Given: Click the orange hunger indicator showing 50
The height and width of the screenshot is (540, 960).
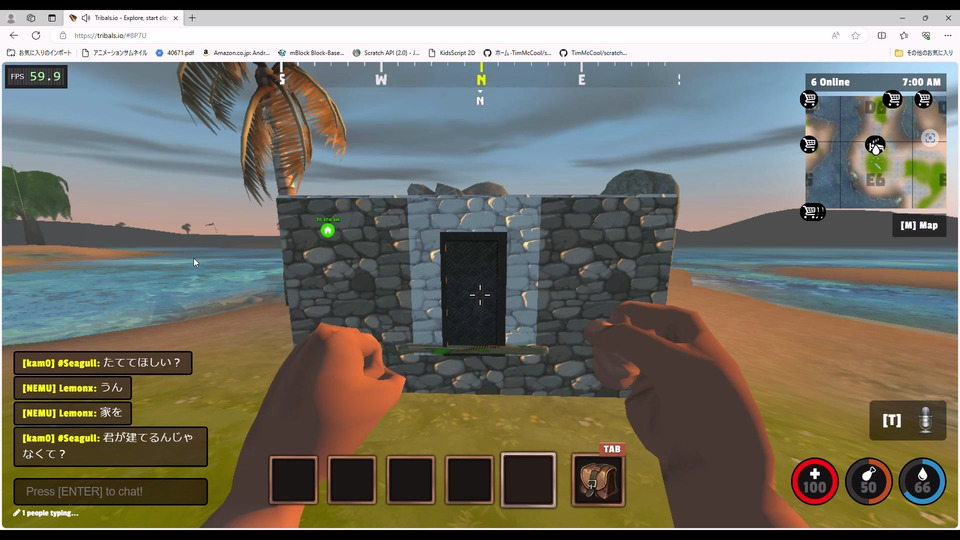Looking at the screenshot, I should coord(868,481).
